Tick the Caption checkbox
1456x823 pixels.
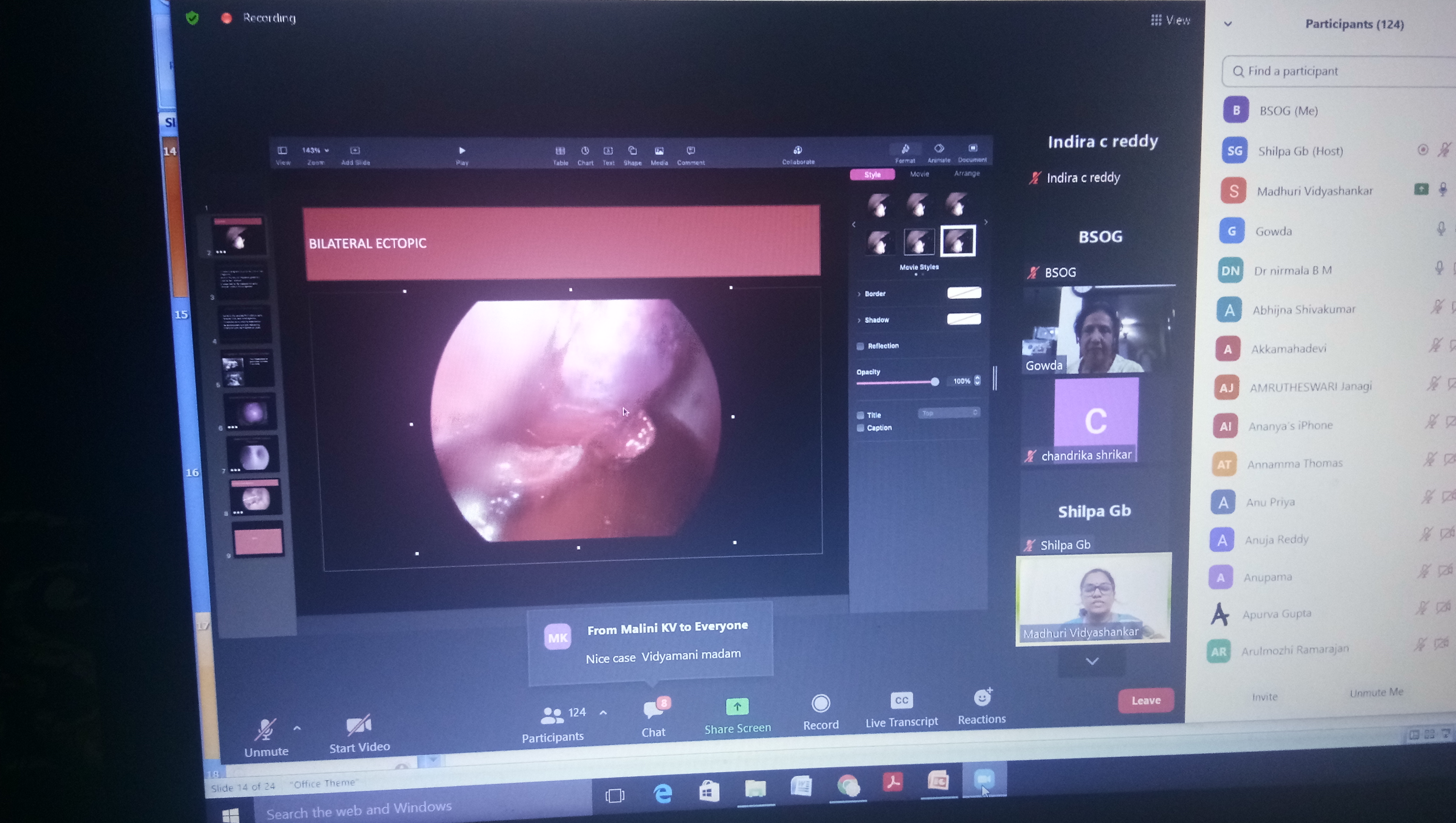[860, 428]
